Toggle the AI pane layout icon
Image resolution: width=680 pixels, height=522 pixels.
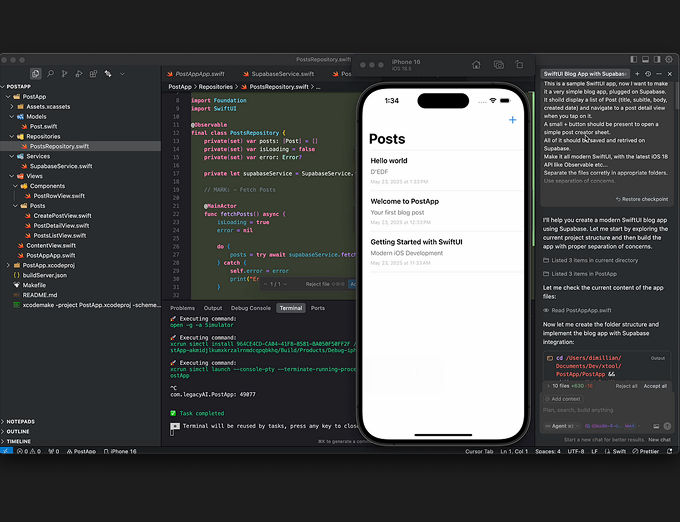tap(657, 59)
